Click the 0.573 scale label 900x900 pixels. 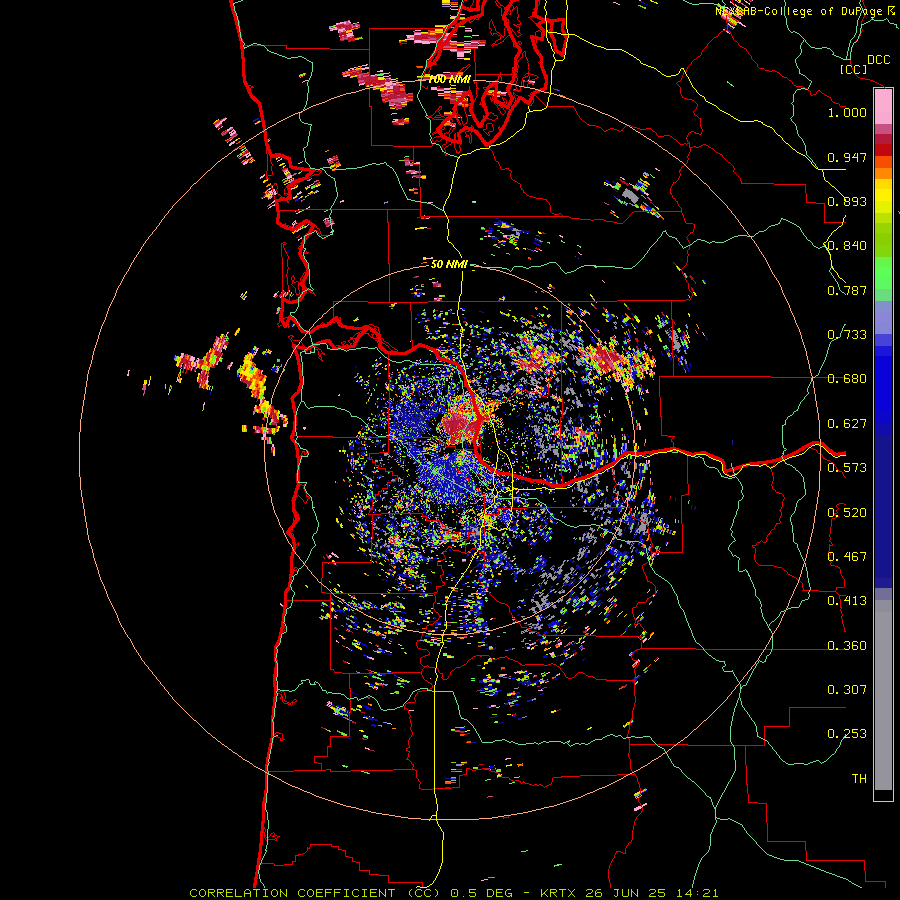coord(847,468)
